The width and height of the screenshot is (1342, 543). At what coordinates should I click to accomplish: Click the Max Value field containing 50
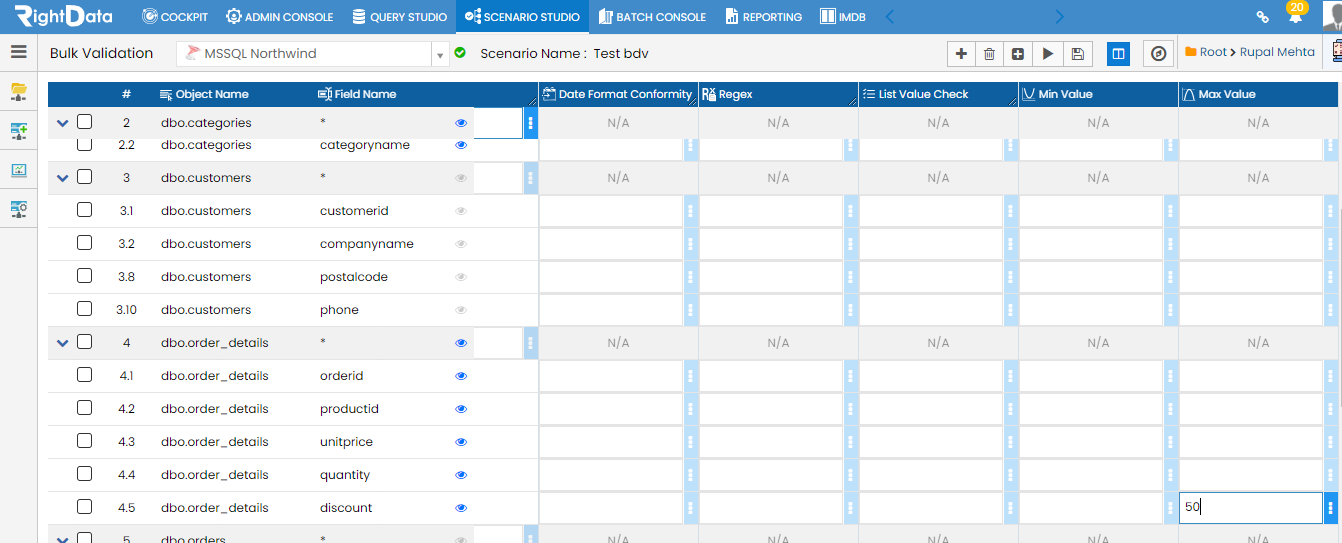(x=1250, y=507)
